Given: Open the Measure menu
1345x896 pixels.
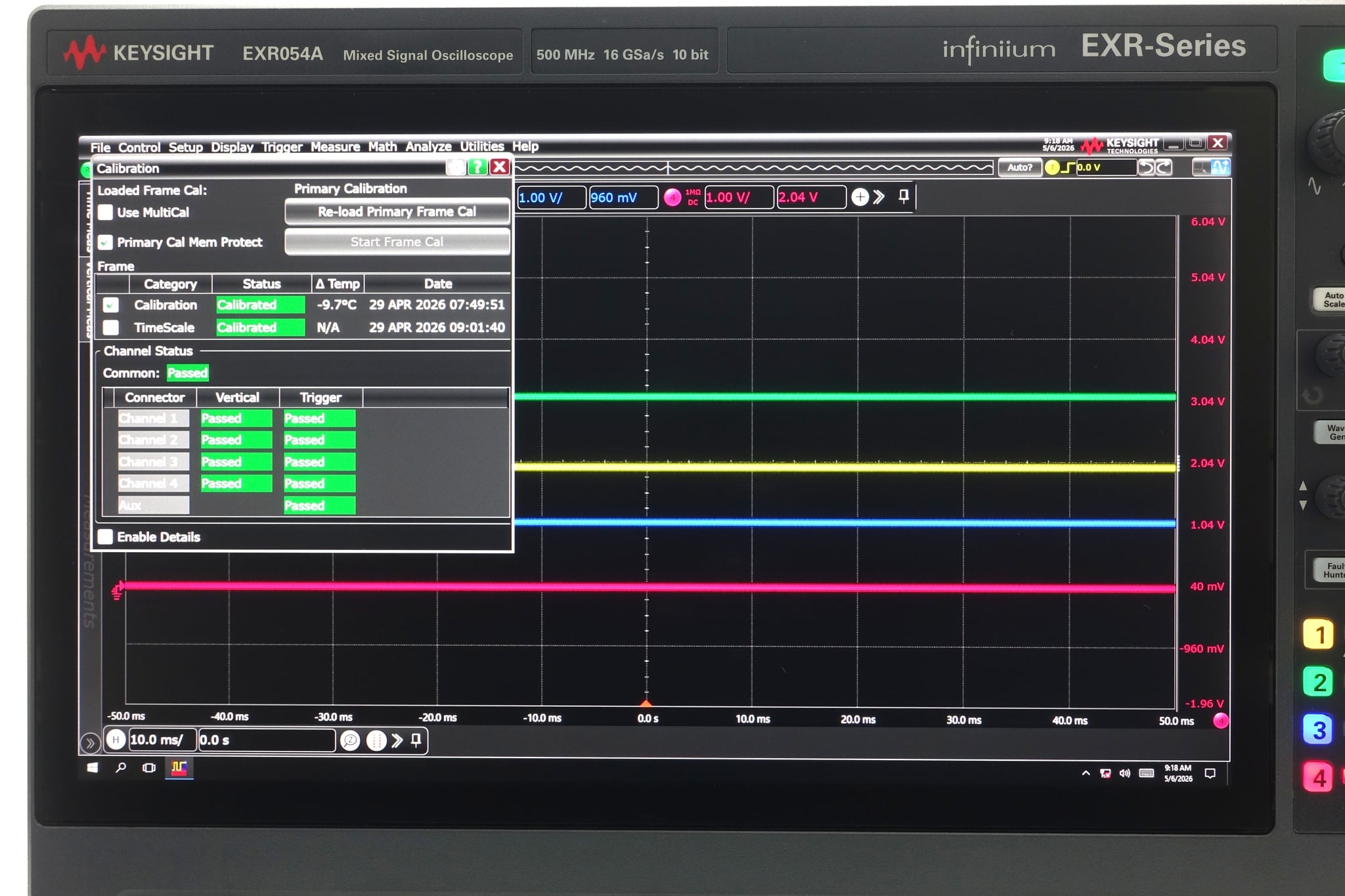Looking at the screenshot, I should point(335,146).
